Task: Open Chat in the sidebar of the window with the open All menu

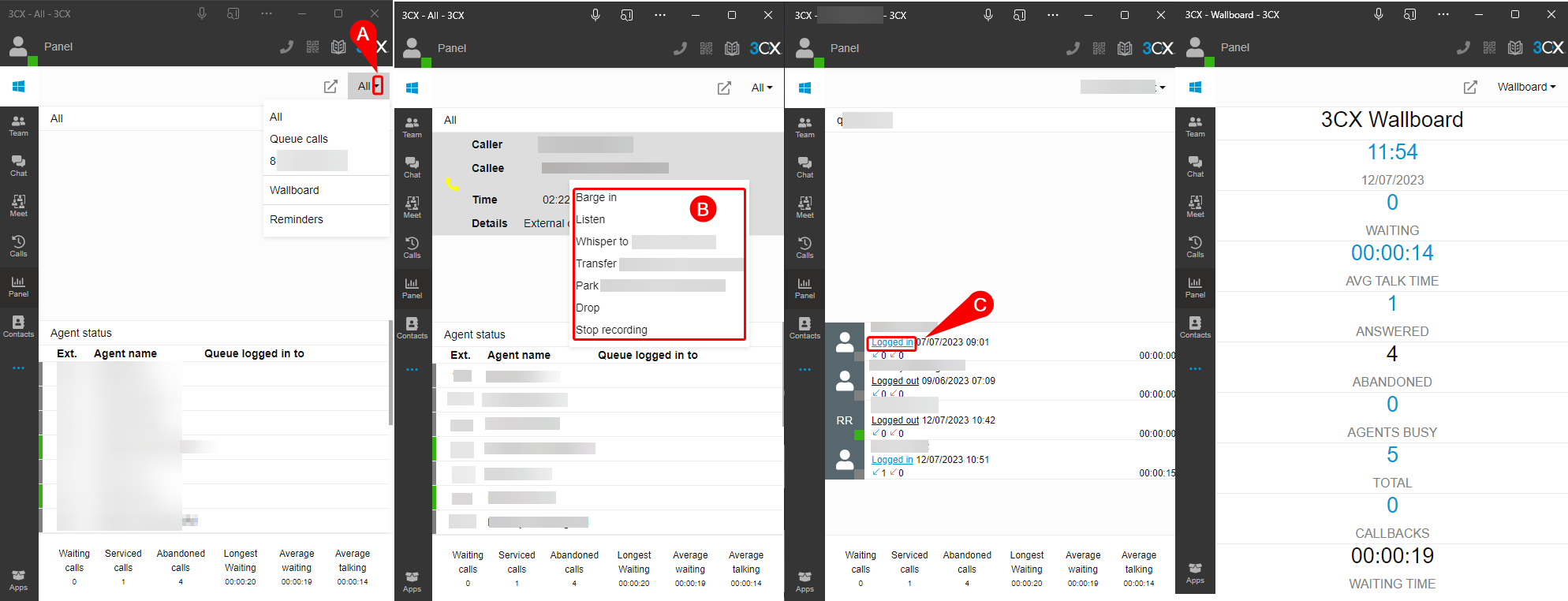Action: pos(18,166)
